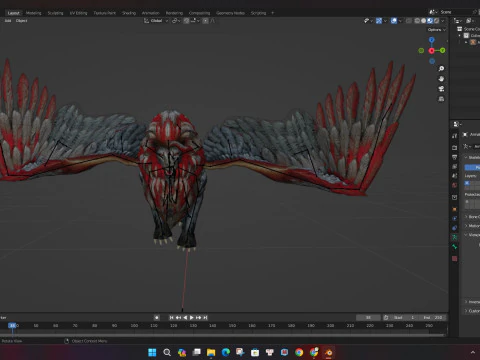Click the green Y axis on the navigation gizmo

pyautogui.click(x=442, y=50)
